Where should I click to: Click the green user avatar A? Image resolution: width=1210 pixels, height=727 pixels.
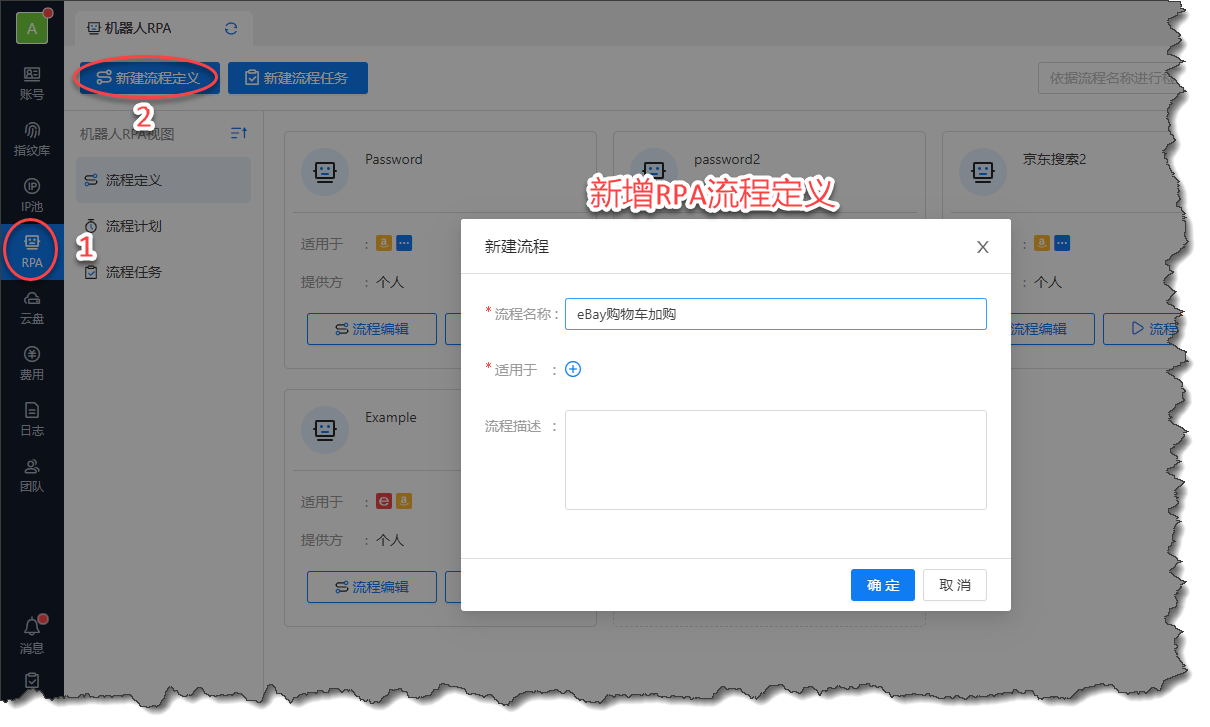pyautogui.click(x=32, y=28)
